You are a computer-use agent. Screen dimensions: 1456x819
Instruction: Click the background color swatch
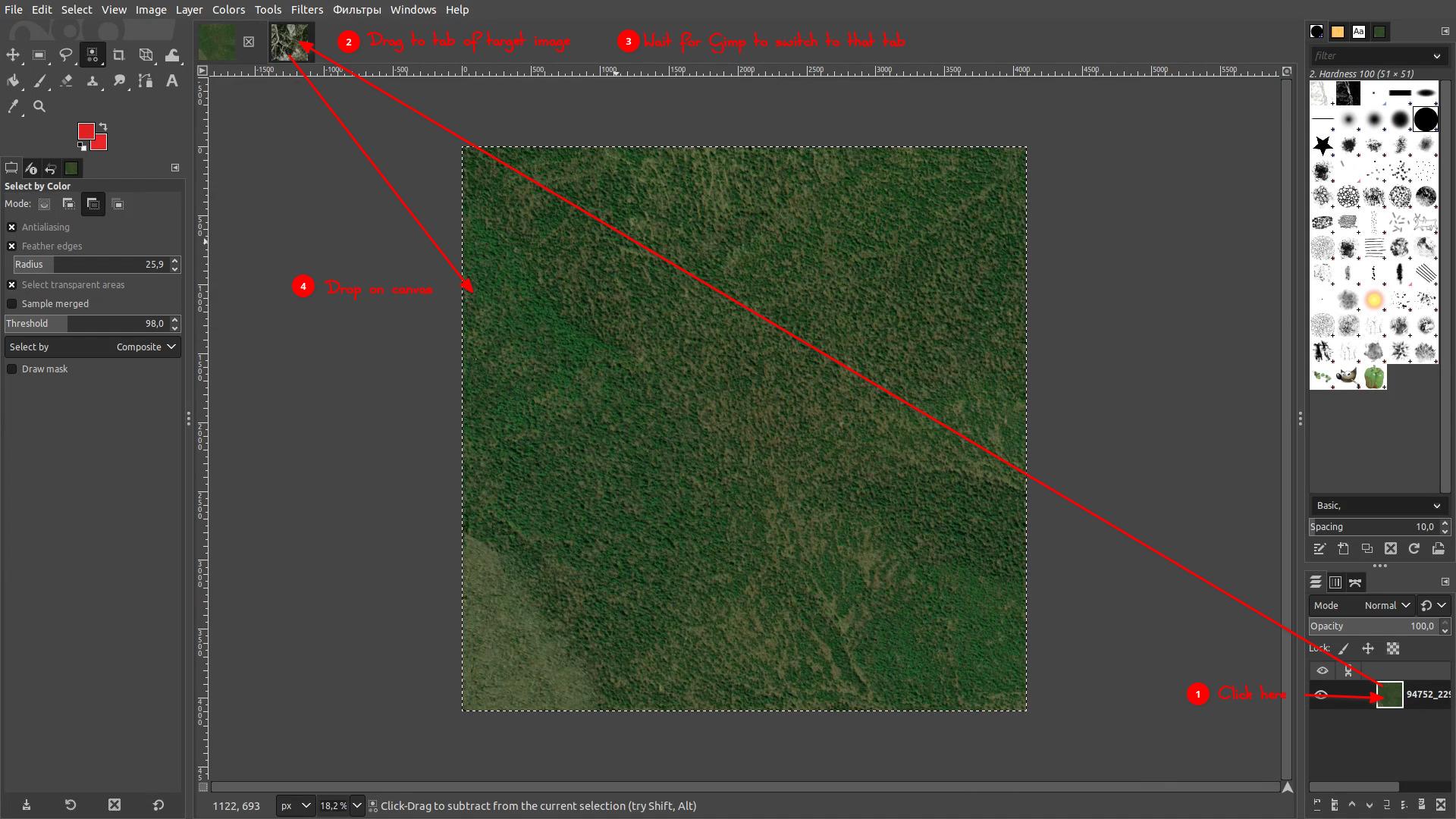[x=101, y=144]
